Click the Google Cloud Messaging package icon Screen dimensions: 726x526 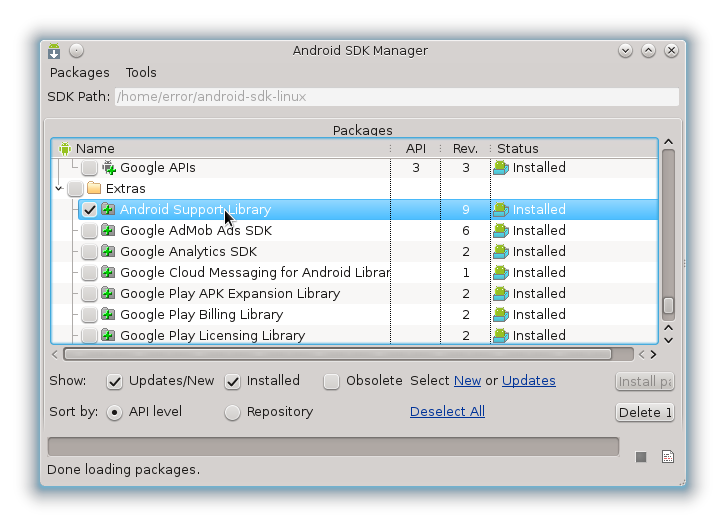click(x=108, y=272)
